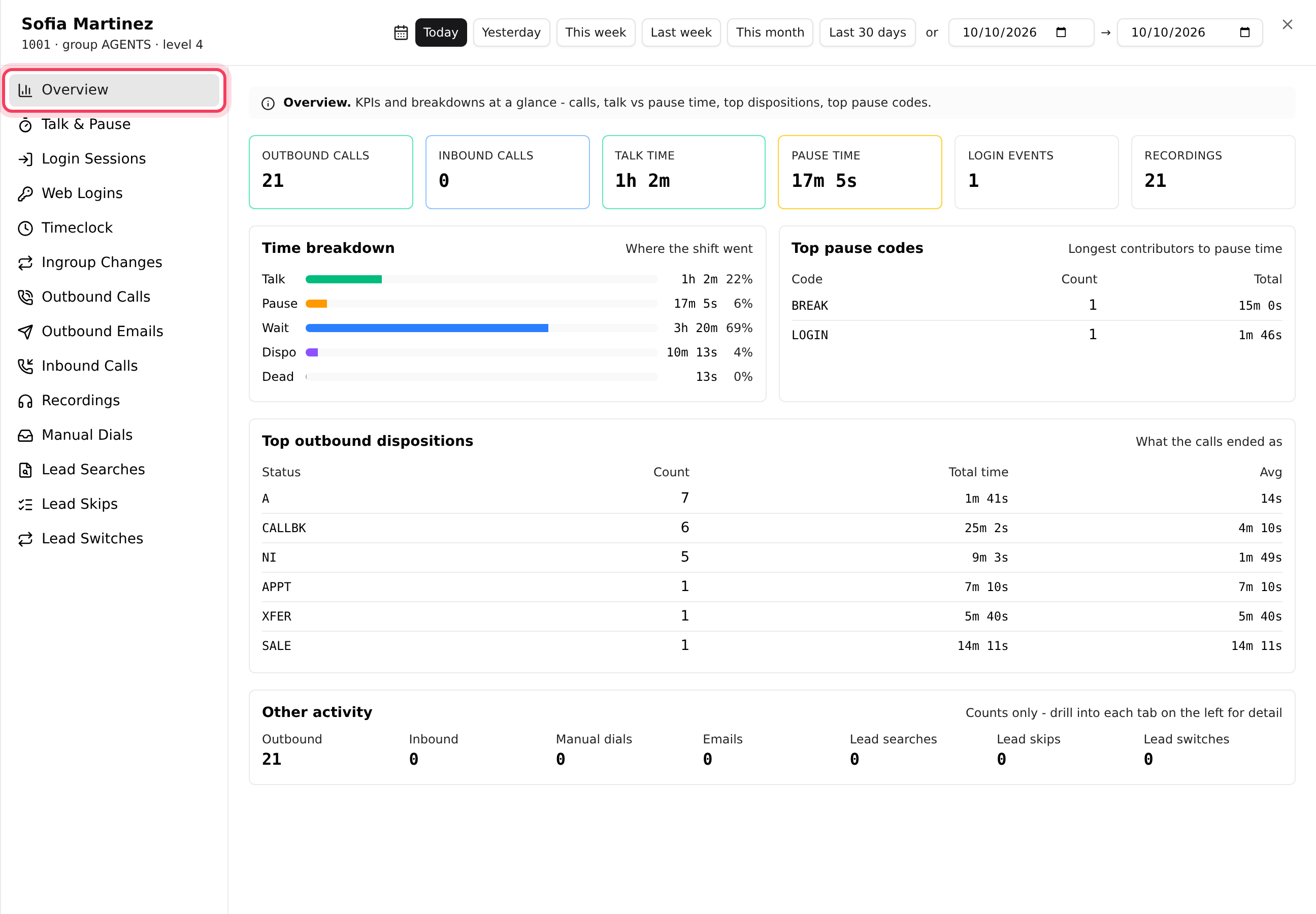Click the Talk Time KPI card
This screenshot has width=1316, height=914.
[x=683, y=172]
